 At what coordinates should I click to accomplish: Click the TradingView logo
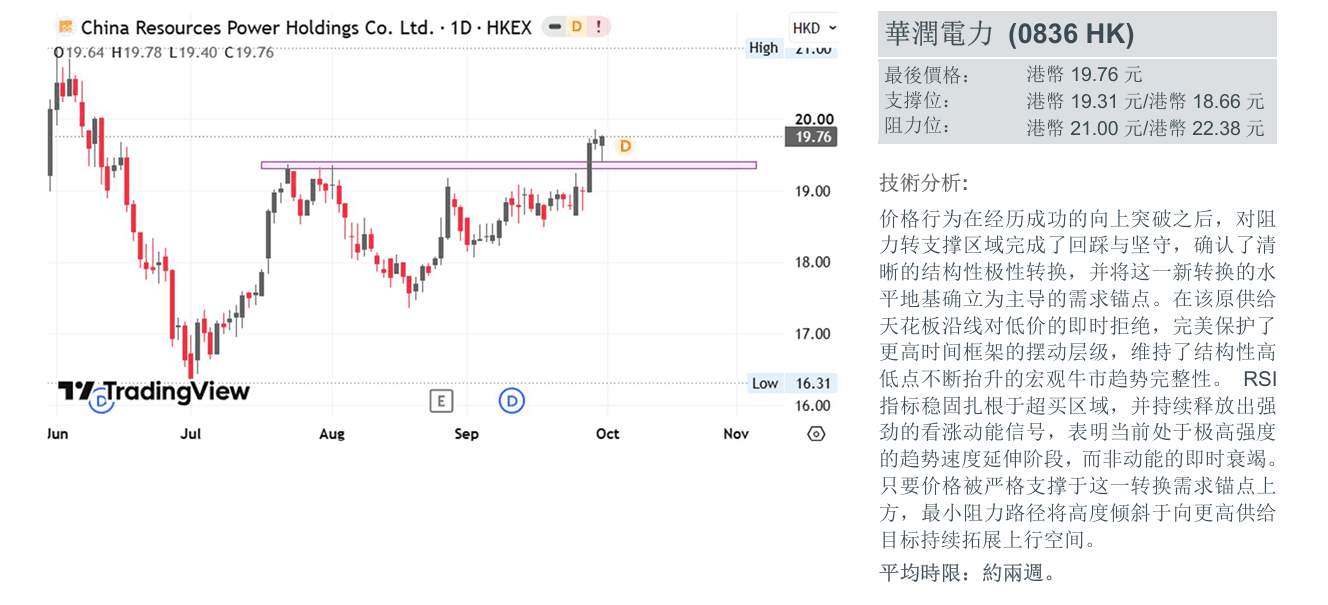153,391
